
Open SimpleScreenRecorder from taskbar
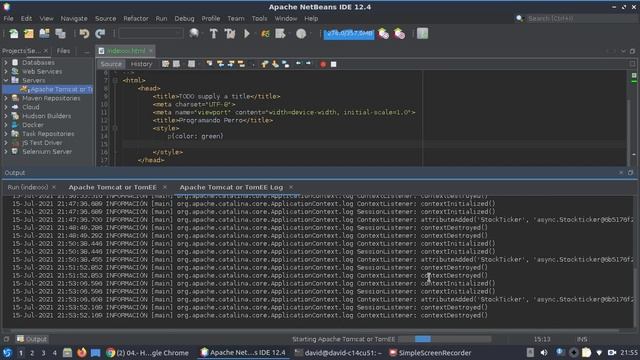[430, 353]
